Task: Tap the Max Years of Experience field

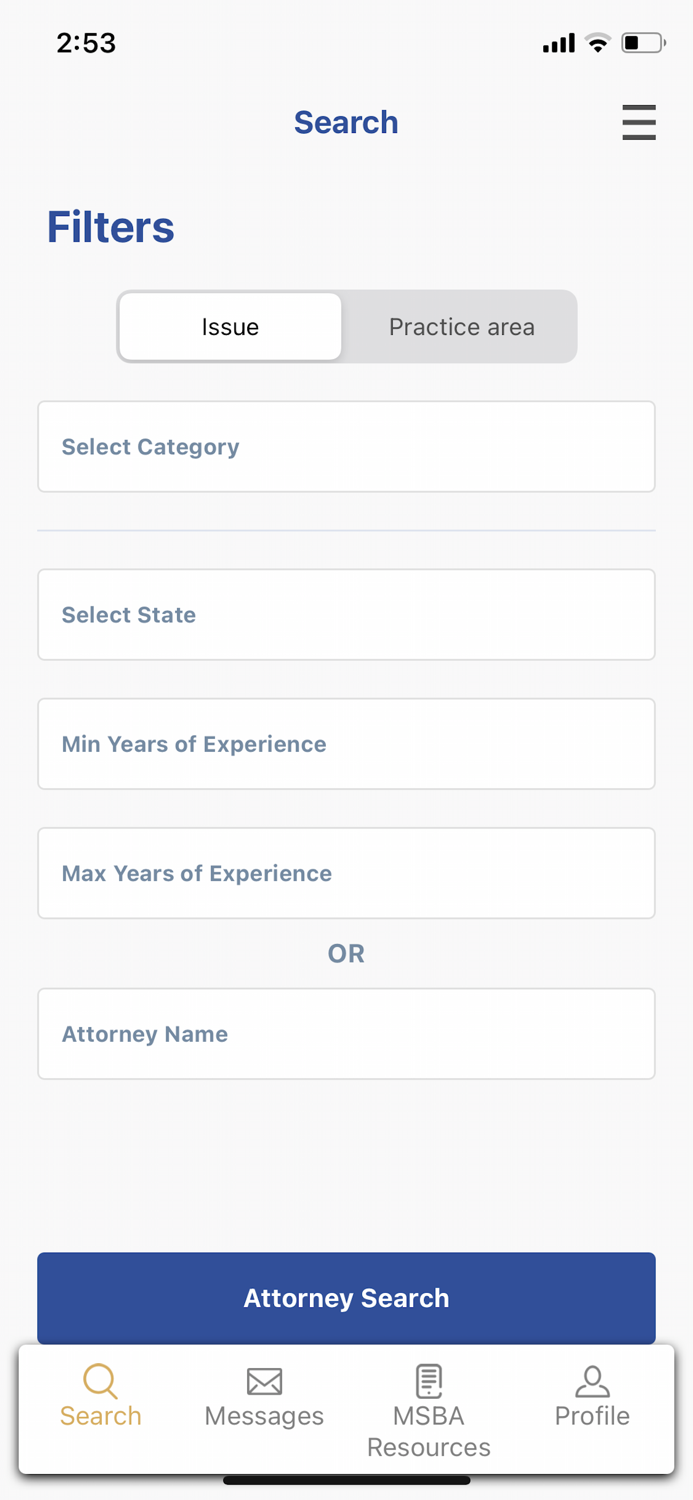Action: pyautogui.click(x=346, y=873)
